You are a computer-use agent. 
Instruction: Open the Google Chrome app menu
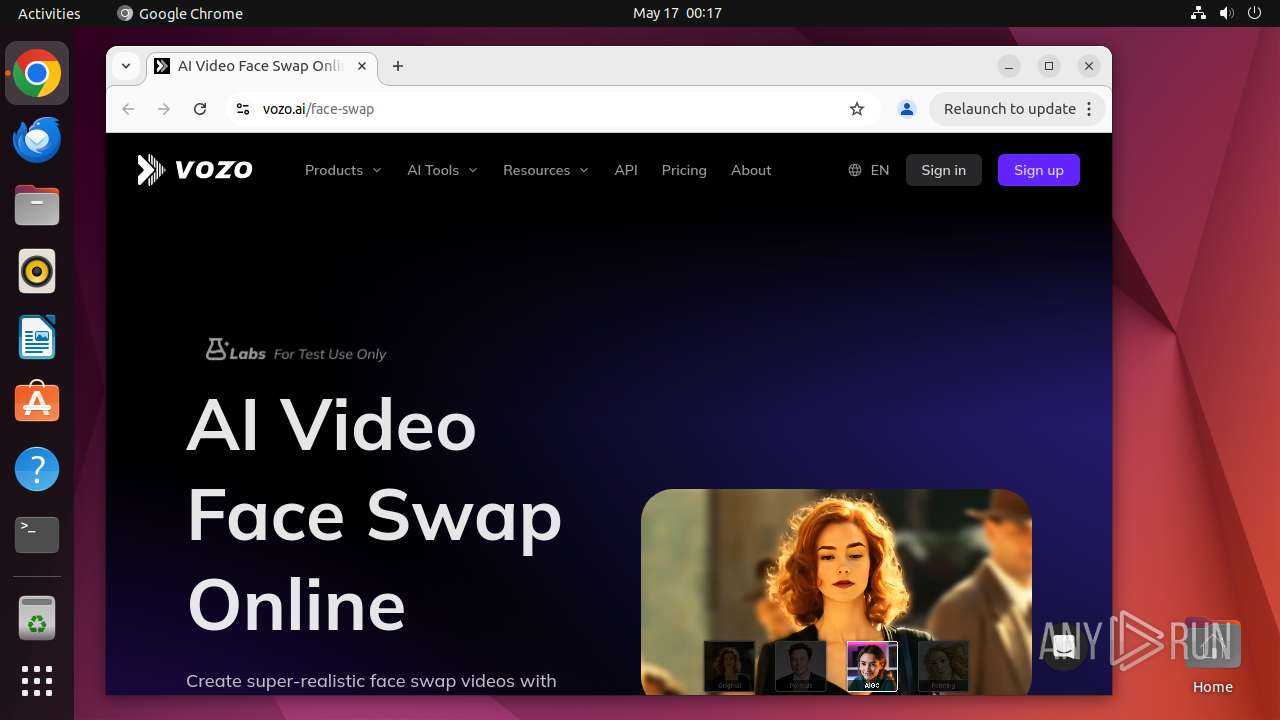(180, 13)
